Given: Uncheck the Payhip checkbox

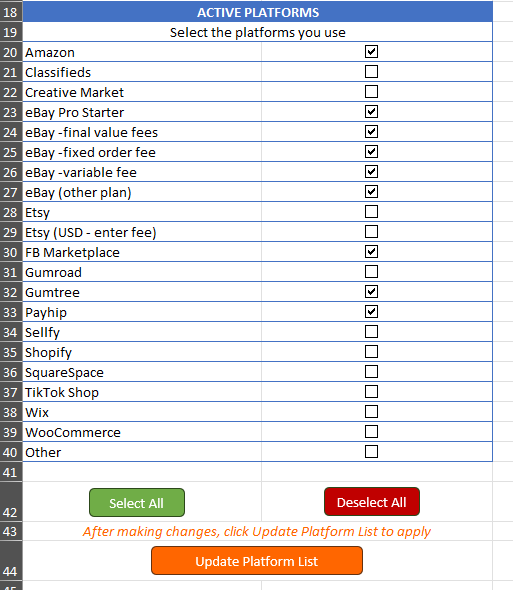Looking at the screenshot, I should tap(371, 312).
